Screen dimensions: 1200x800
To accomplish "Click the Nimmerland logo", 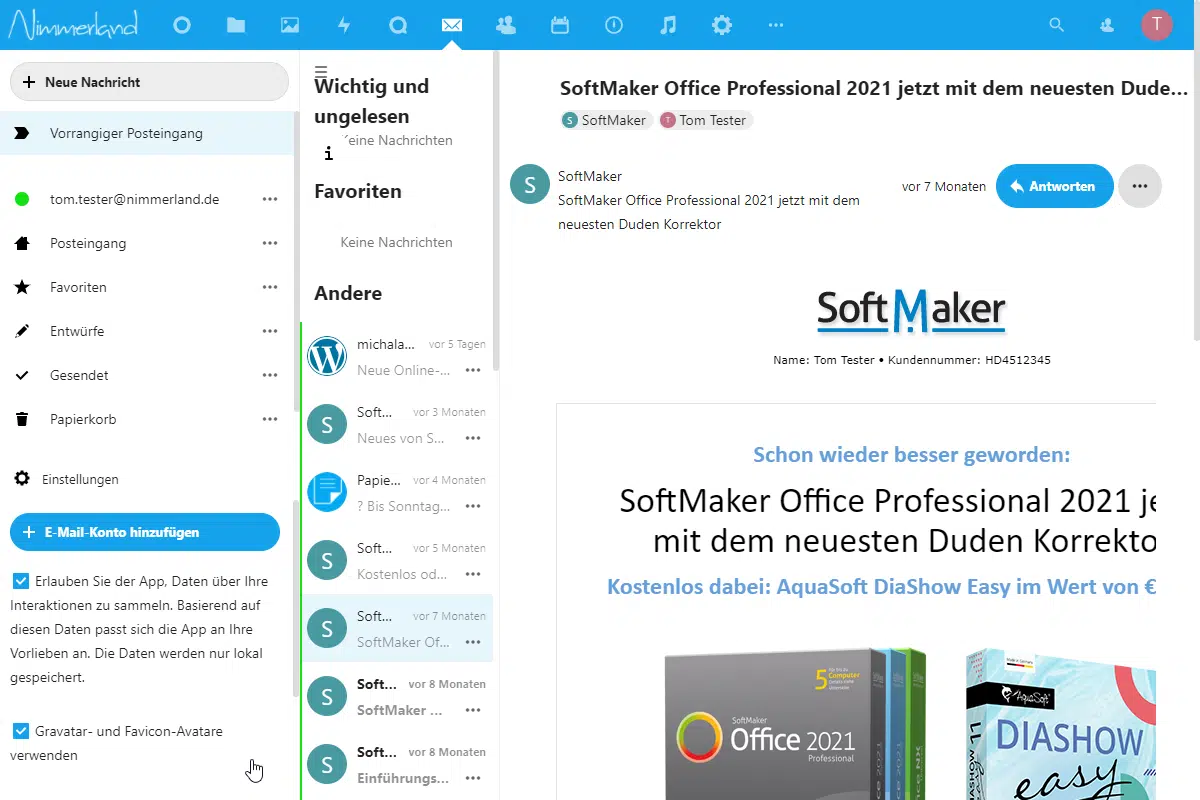I will tap(73, 25).
